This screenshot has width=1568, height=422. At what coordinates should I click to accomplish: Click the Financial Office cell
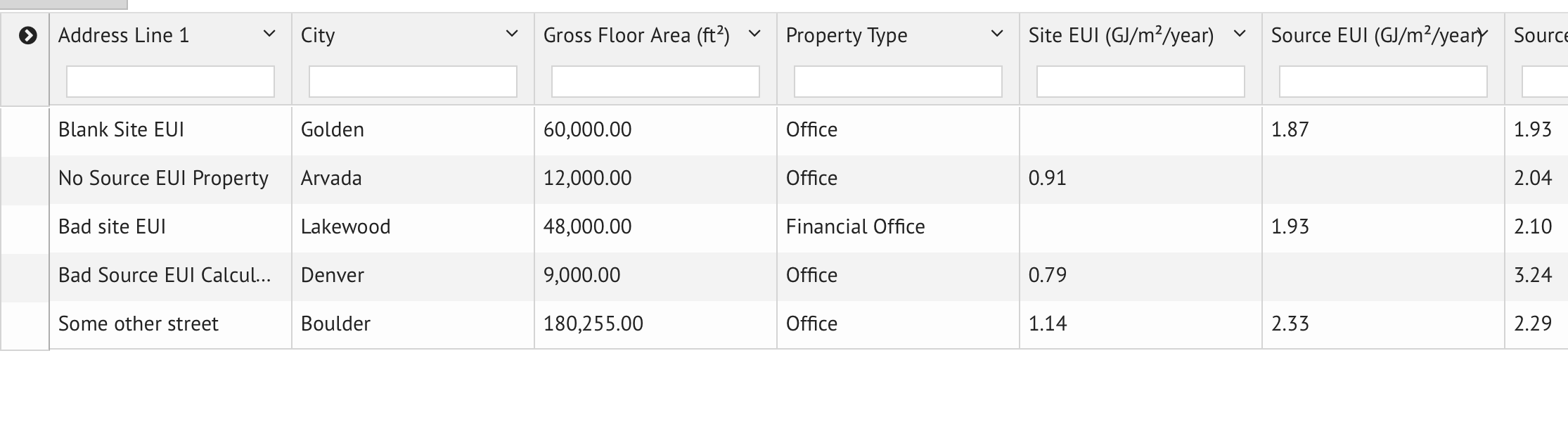(855, 227)
